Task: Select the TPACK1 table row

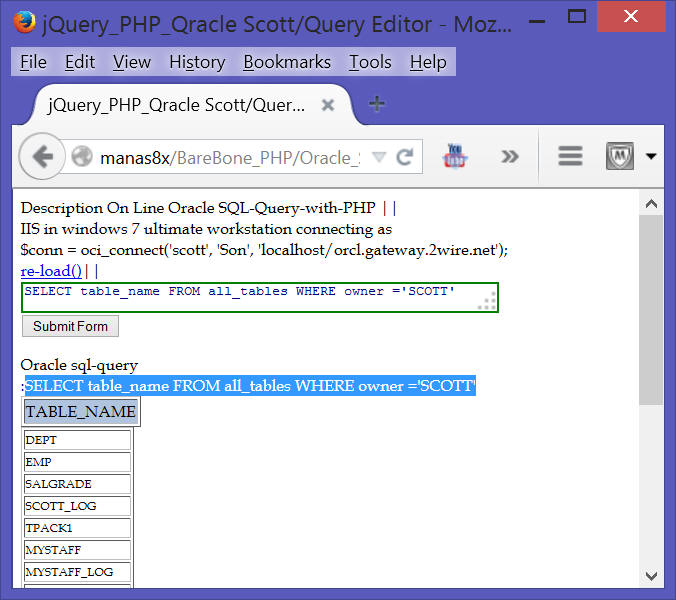Action: (x=78, y=528)
